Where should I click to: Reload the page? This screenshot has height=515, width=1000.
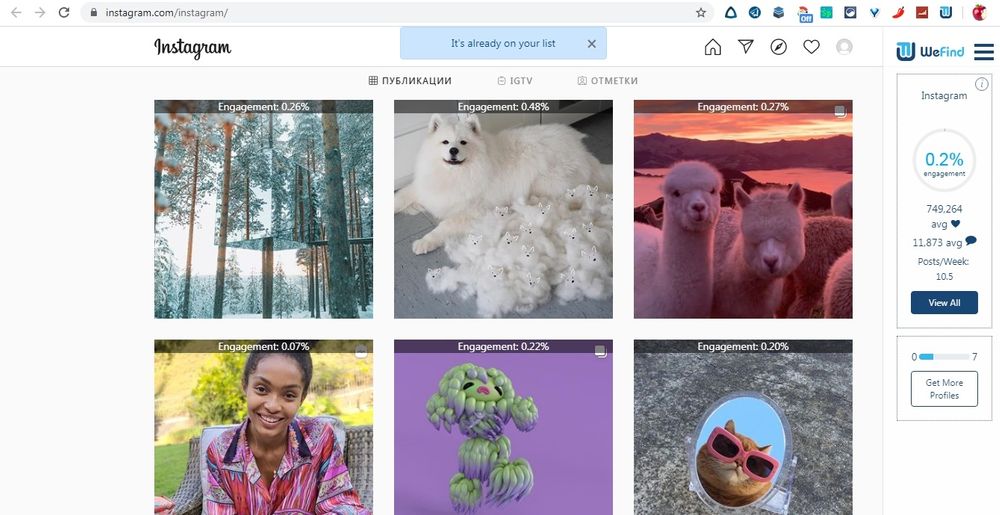64,12
